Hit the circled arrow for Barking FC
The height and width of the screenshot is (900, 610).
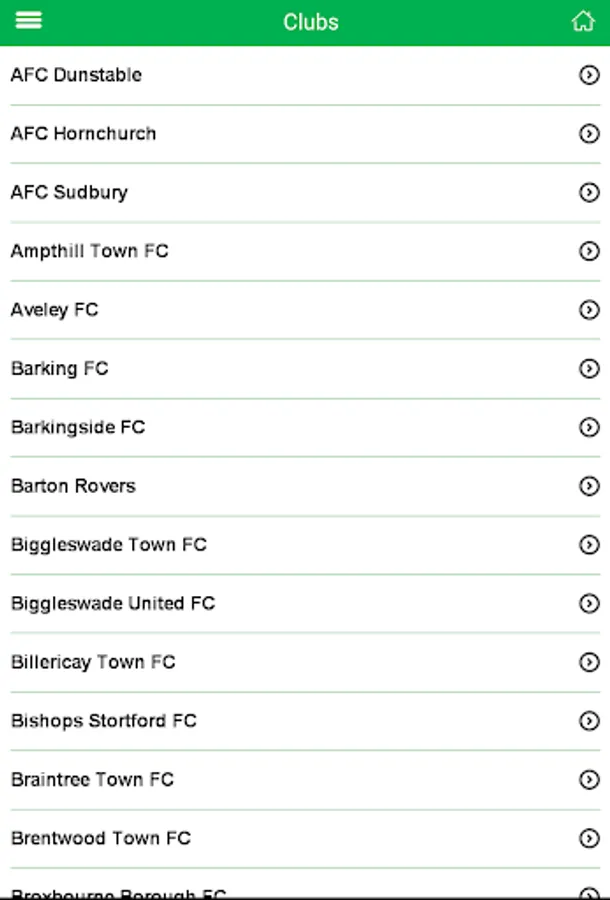click(x=589, y=369)
